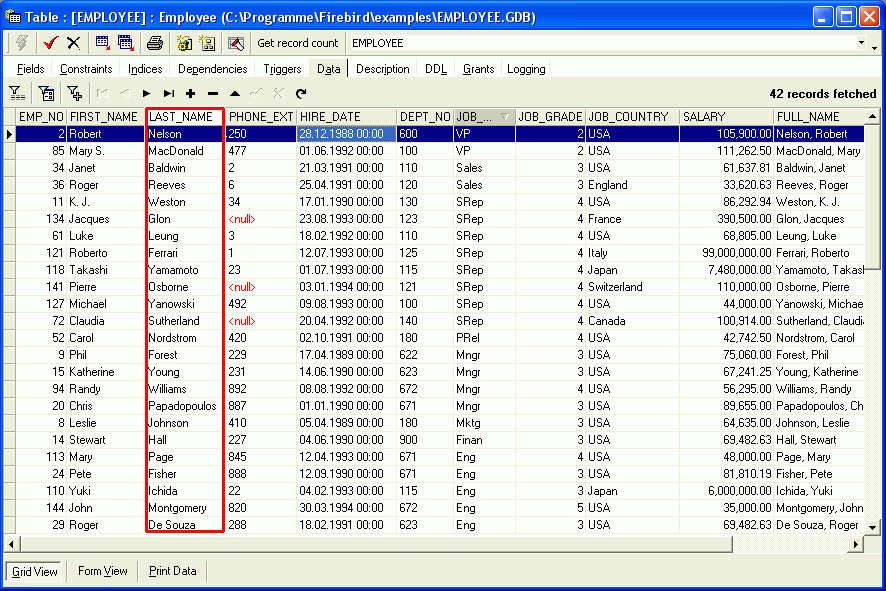Refresh the data grid
The image size is (886, 591).
pyautogui.click(x=300, y=94)
